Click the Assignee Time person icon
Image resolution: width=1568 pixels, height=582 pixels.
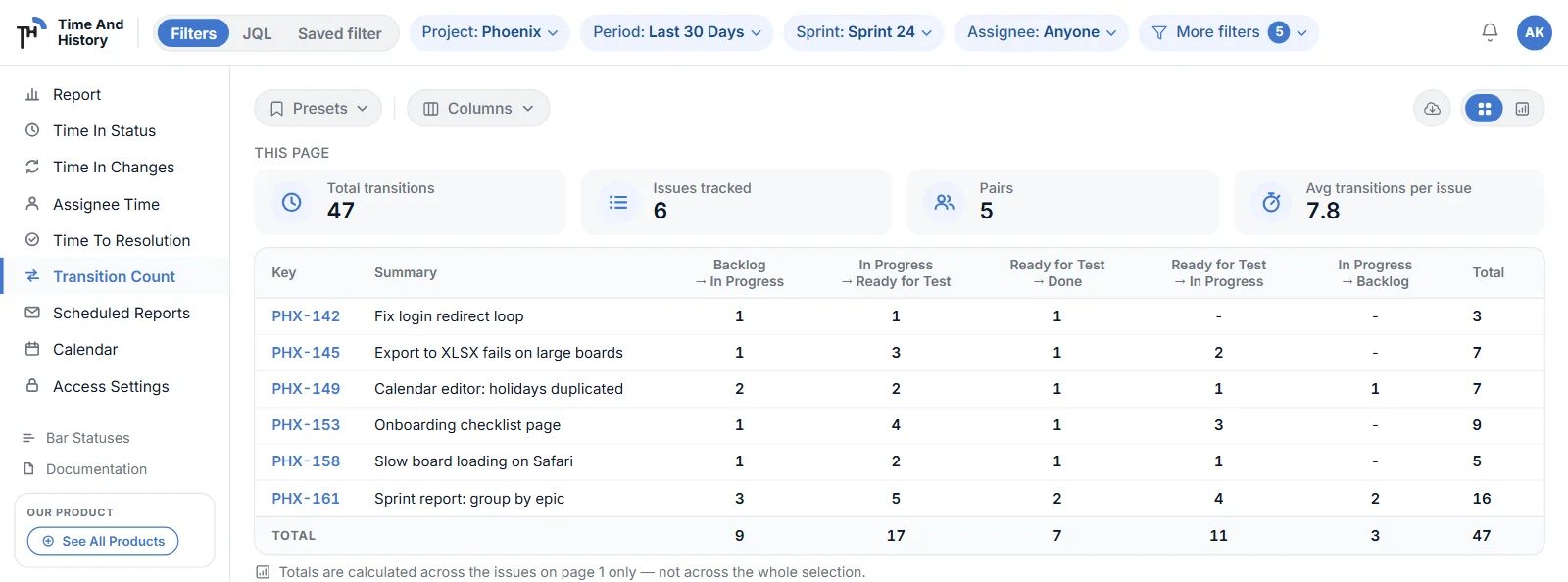pyautogui.click(x=32, y=204)
